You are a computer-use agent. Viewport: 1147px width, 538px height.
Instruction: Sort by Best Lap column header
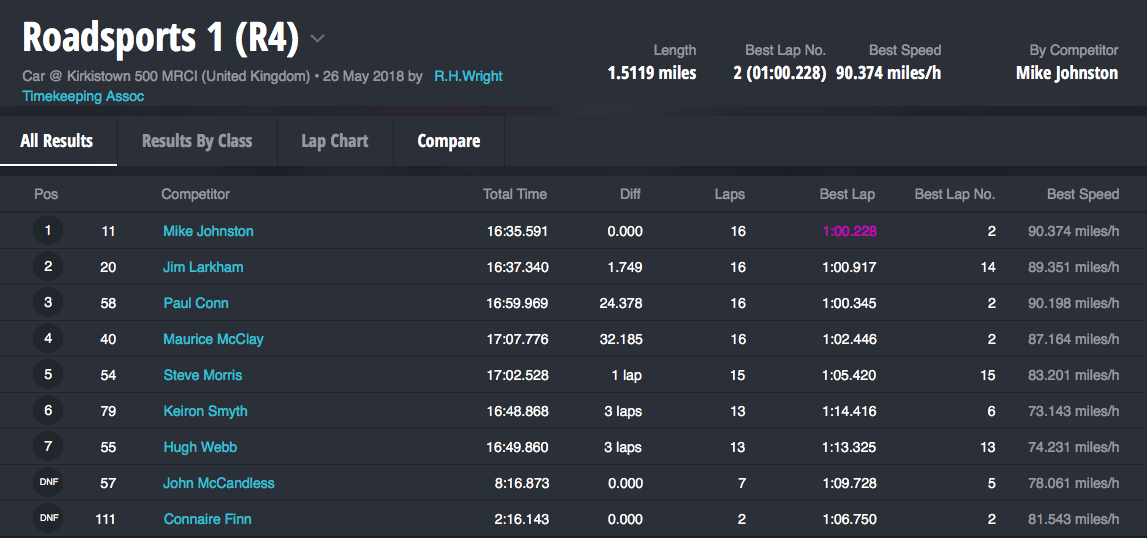click(847, 194)
